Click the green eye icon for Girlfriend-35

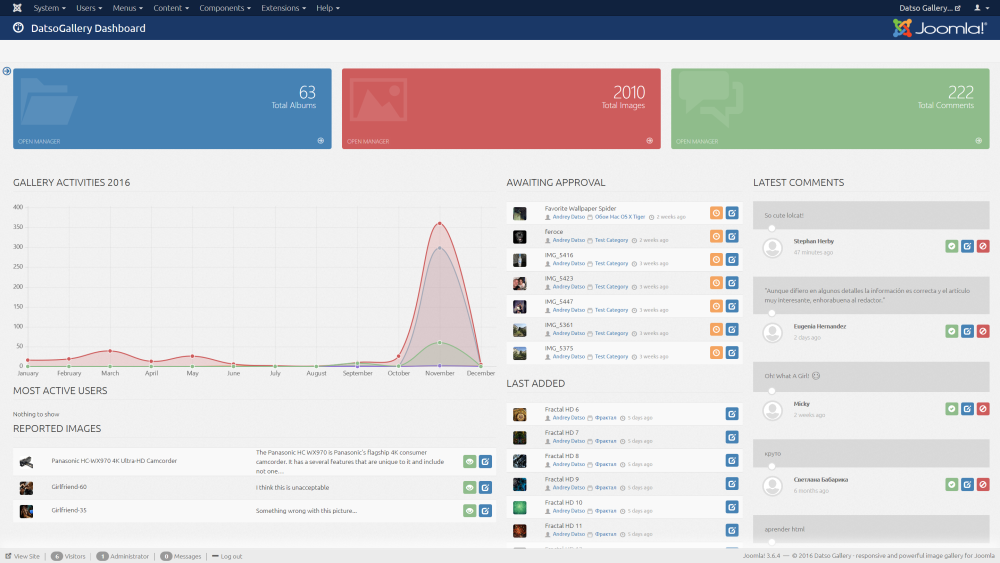469,510
